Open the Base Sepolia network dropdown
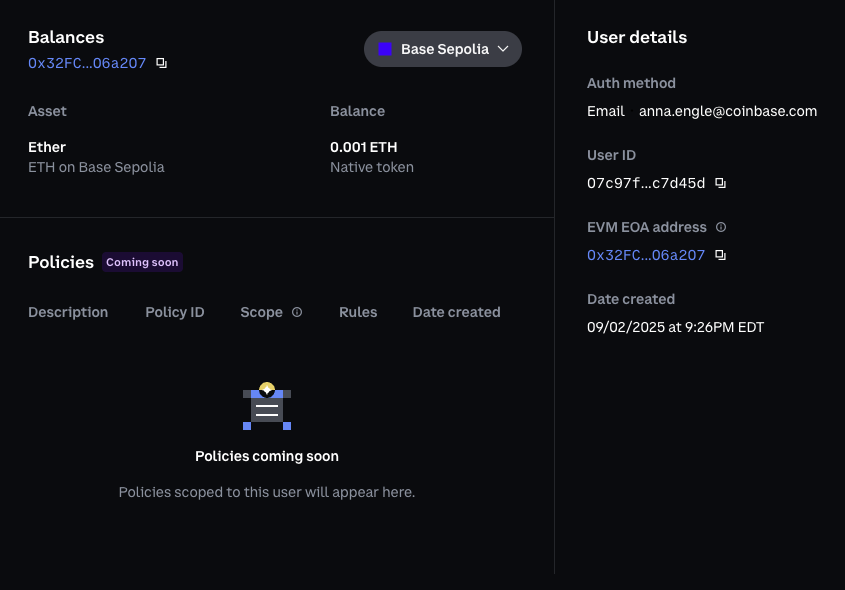 click(x=443, y=48)
